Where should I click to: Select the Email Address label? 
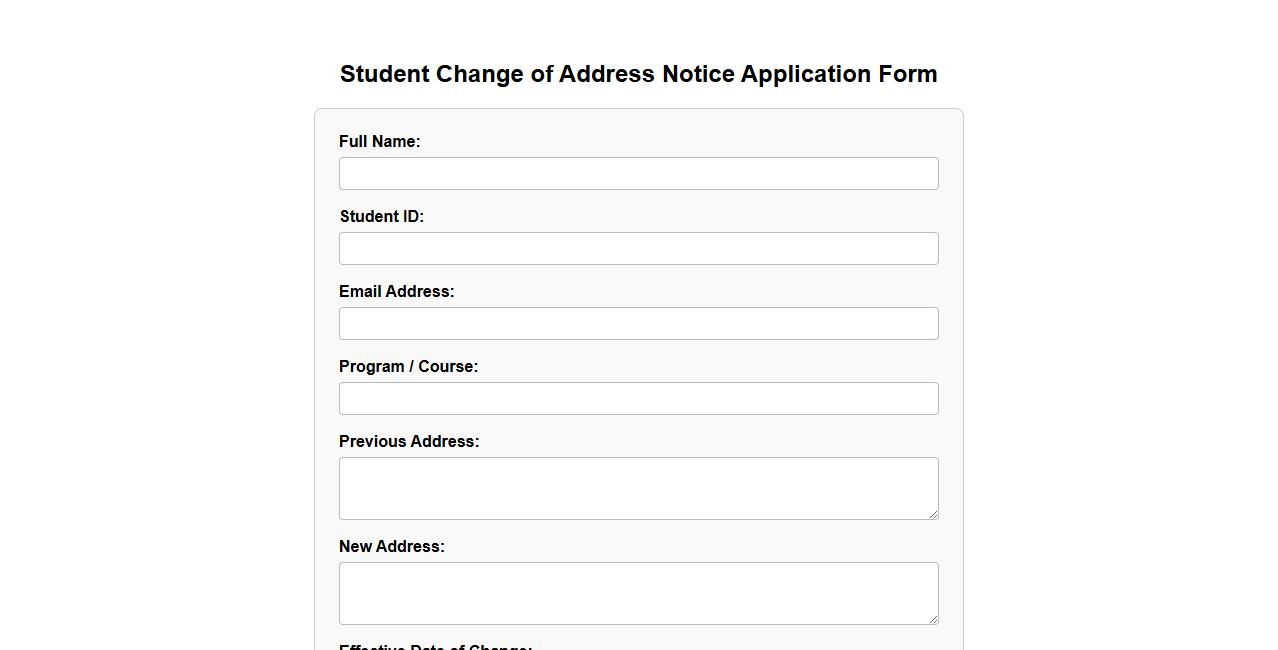coord(396,291)
